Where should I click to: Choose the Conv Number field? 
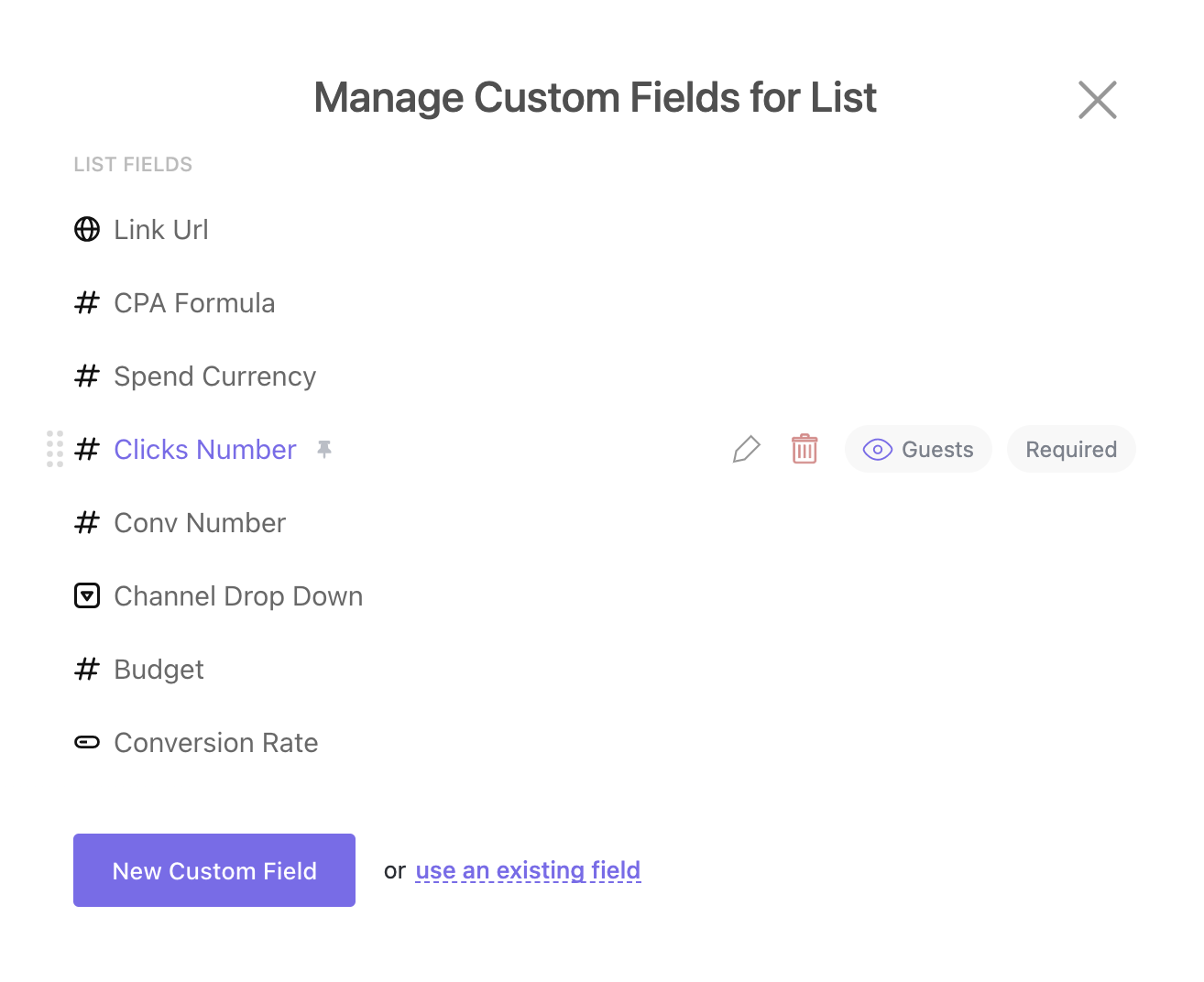point(200,523)
